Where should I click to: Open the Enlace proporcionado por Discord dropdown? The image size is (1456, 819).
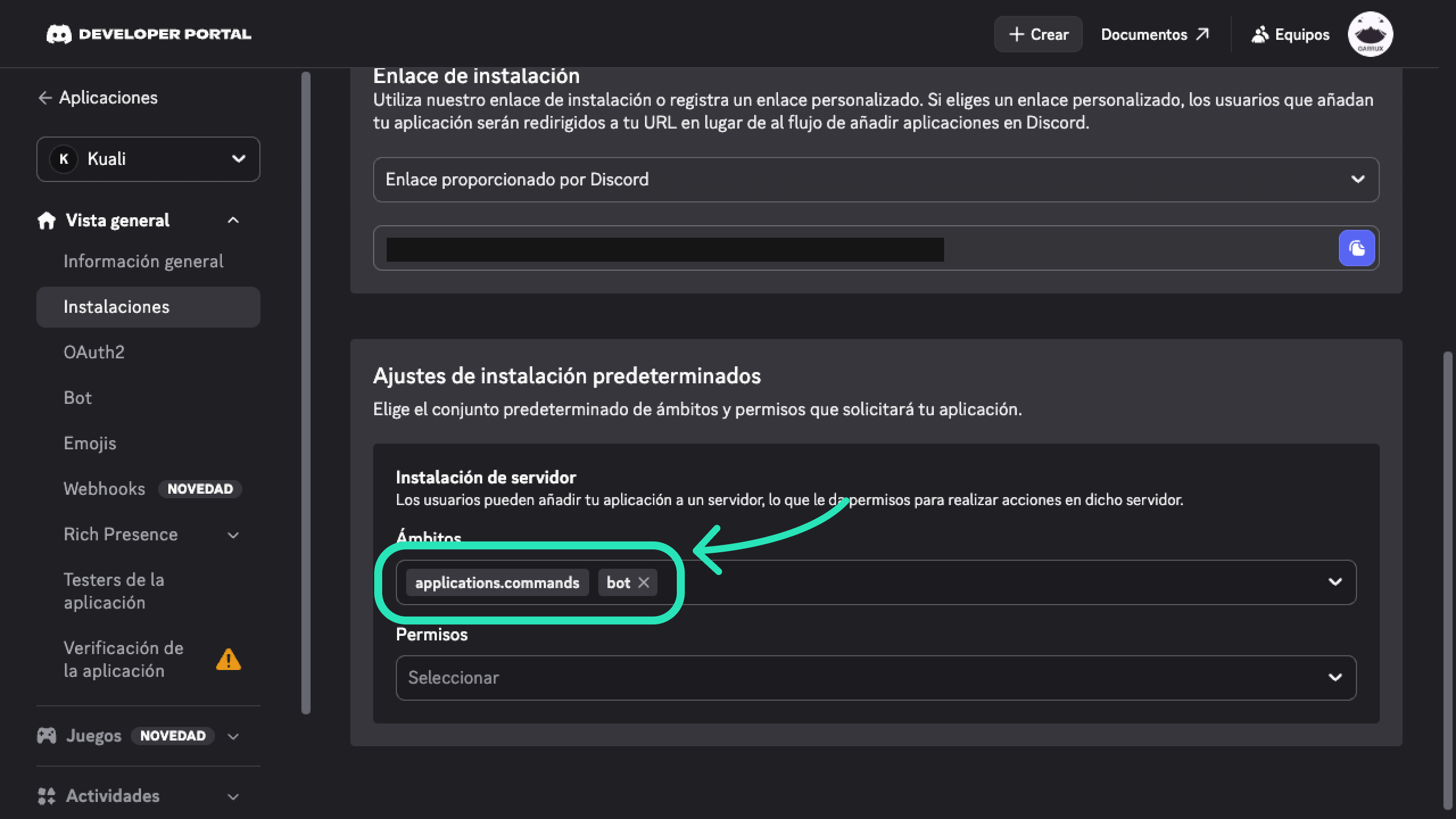click(x=876, y=180)
